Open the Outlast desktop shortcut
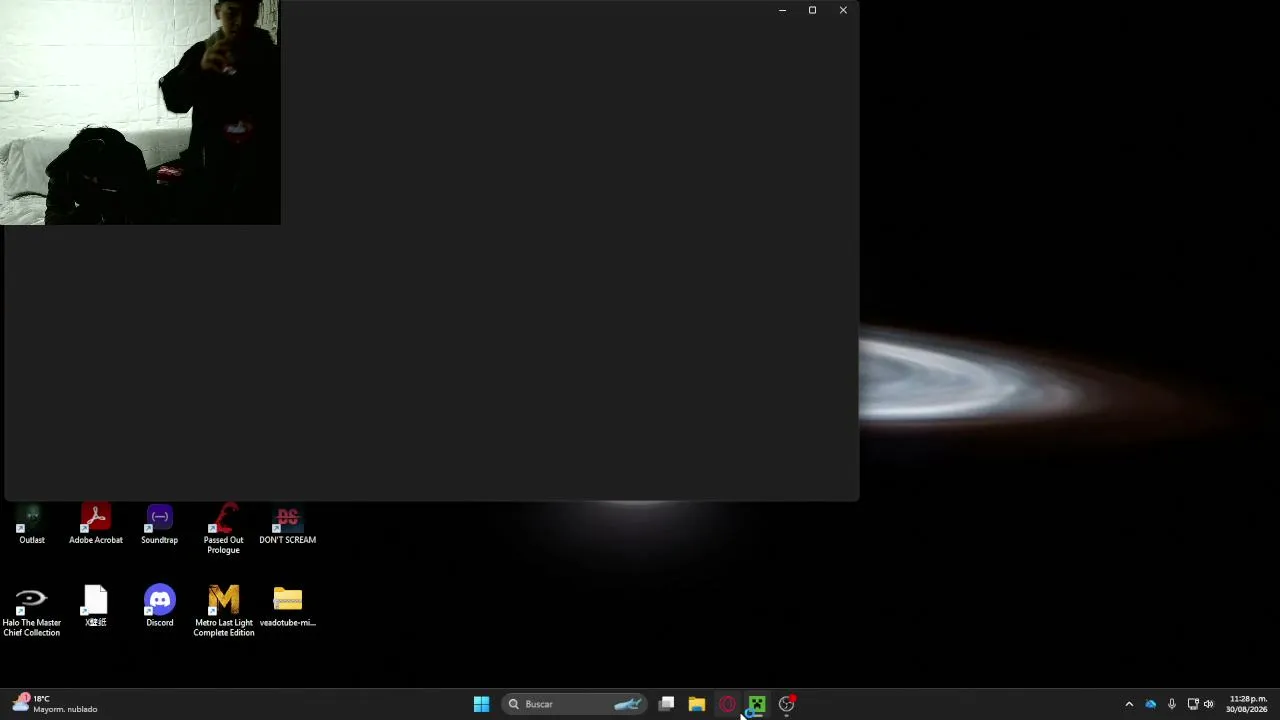 click(32, 525)
